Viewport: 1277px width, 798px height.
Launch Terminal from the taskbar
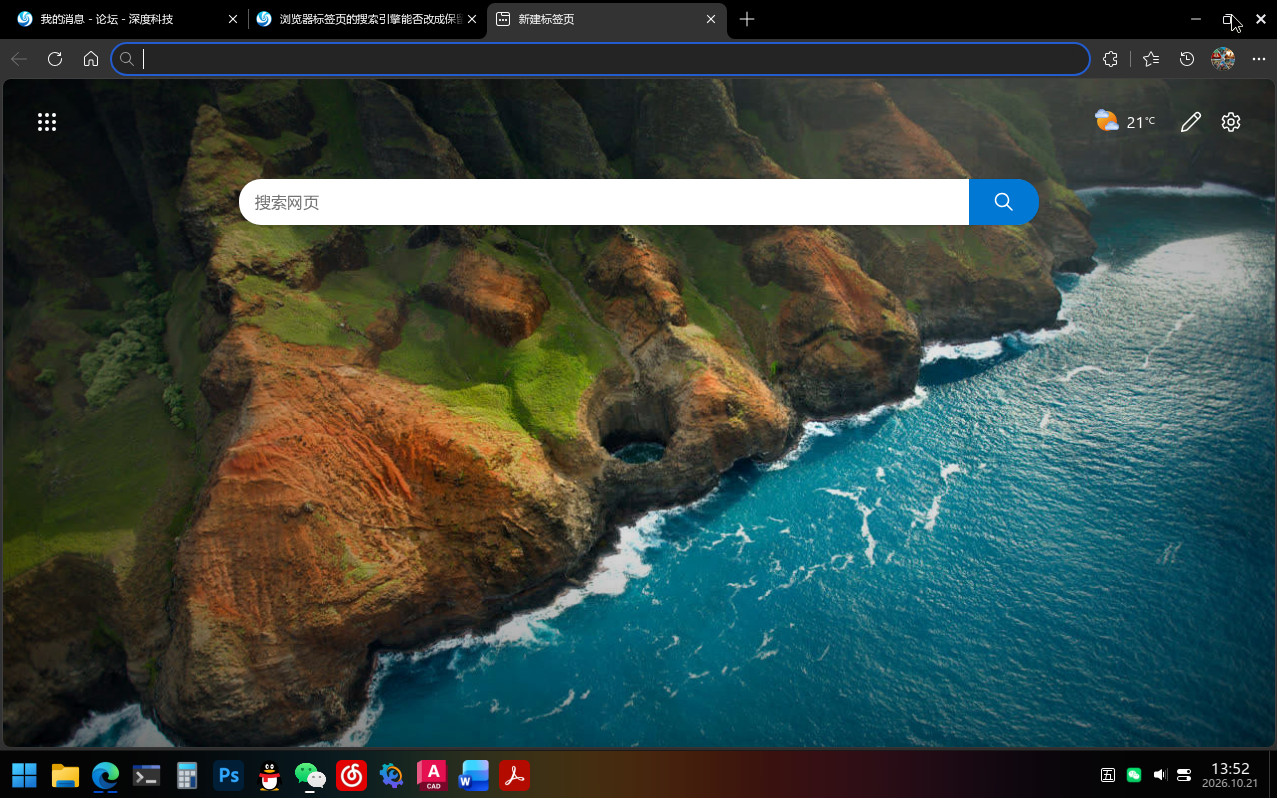point(147,775)
